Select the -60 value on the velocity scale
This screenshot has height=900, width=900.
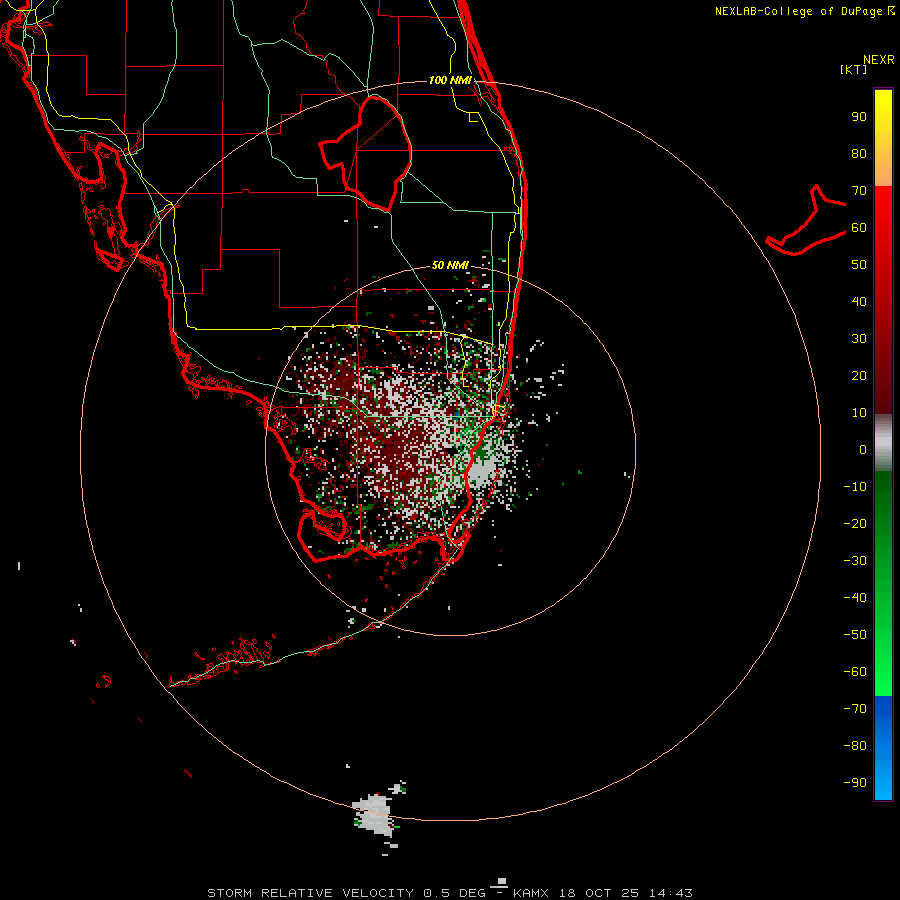[x=855, y=672]
